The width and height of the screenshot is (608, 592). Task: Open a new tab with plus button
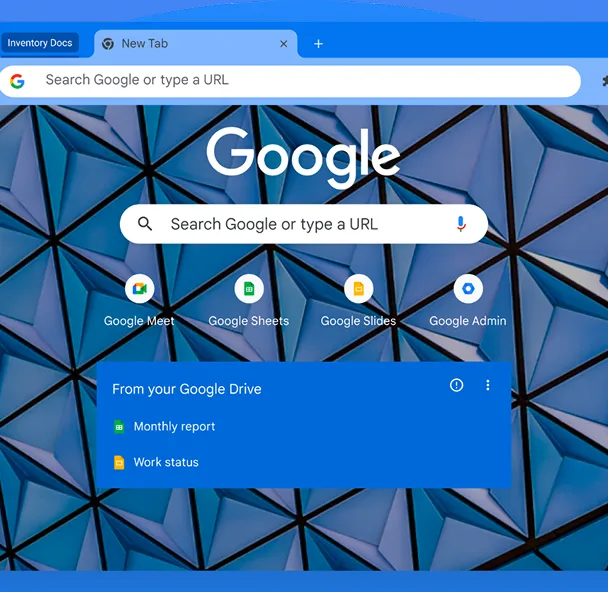(318, 44)
